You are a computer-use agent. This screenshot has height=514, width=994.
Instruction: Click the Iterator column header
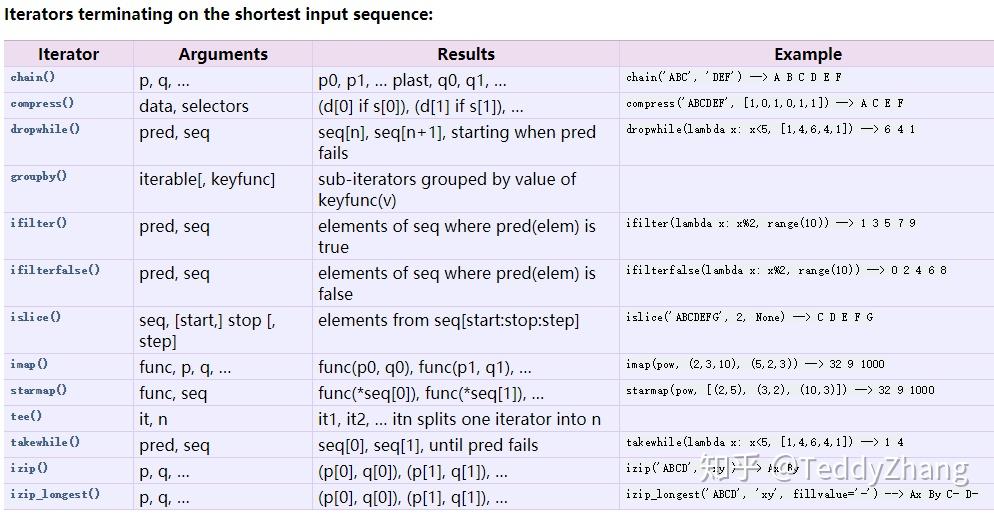(x=68, y=55)
